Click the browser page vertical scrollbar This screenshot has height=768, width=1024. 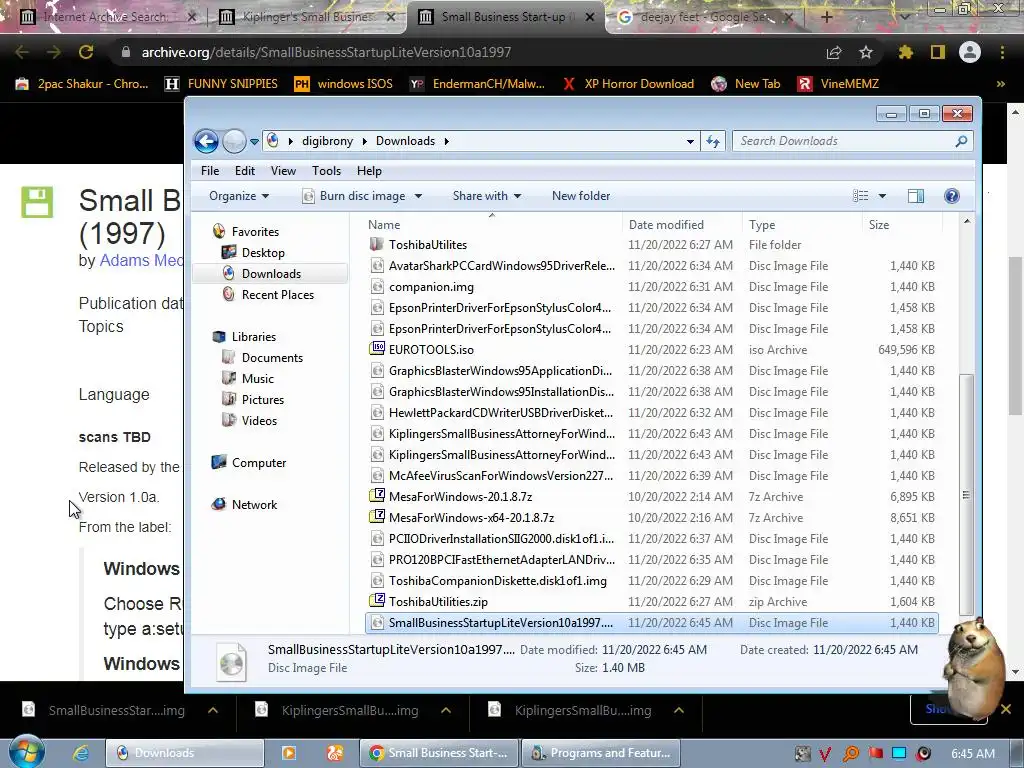click(1015, 336)
